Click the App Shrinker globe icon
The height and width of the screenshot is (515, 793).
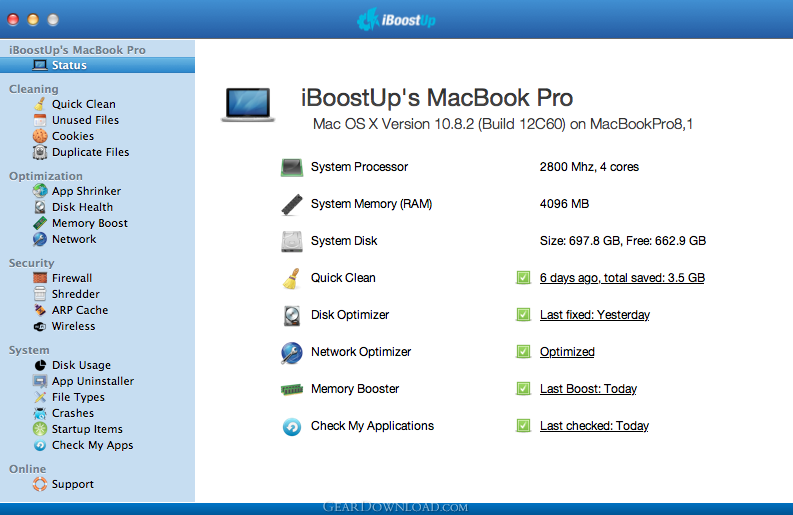40,191
